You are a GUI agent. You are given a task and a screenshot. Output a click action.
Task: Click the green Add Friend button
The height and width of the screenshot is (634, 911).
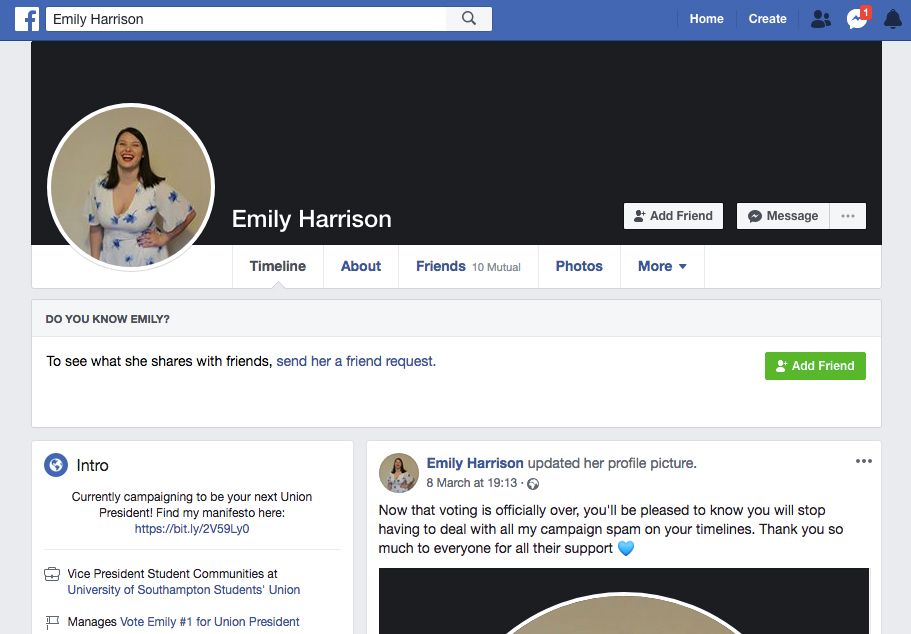815,366
